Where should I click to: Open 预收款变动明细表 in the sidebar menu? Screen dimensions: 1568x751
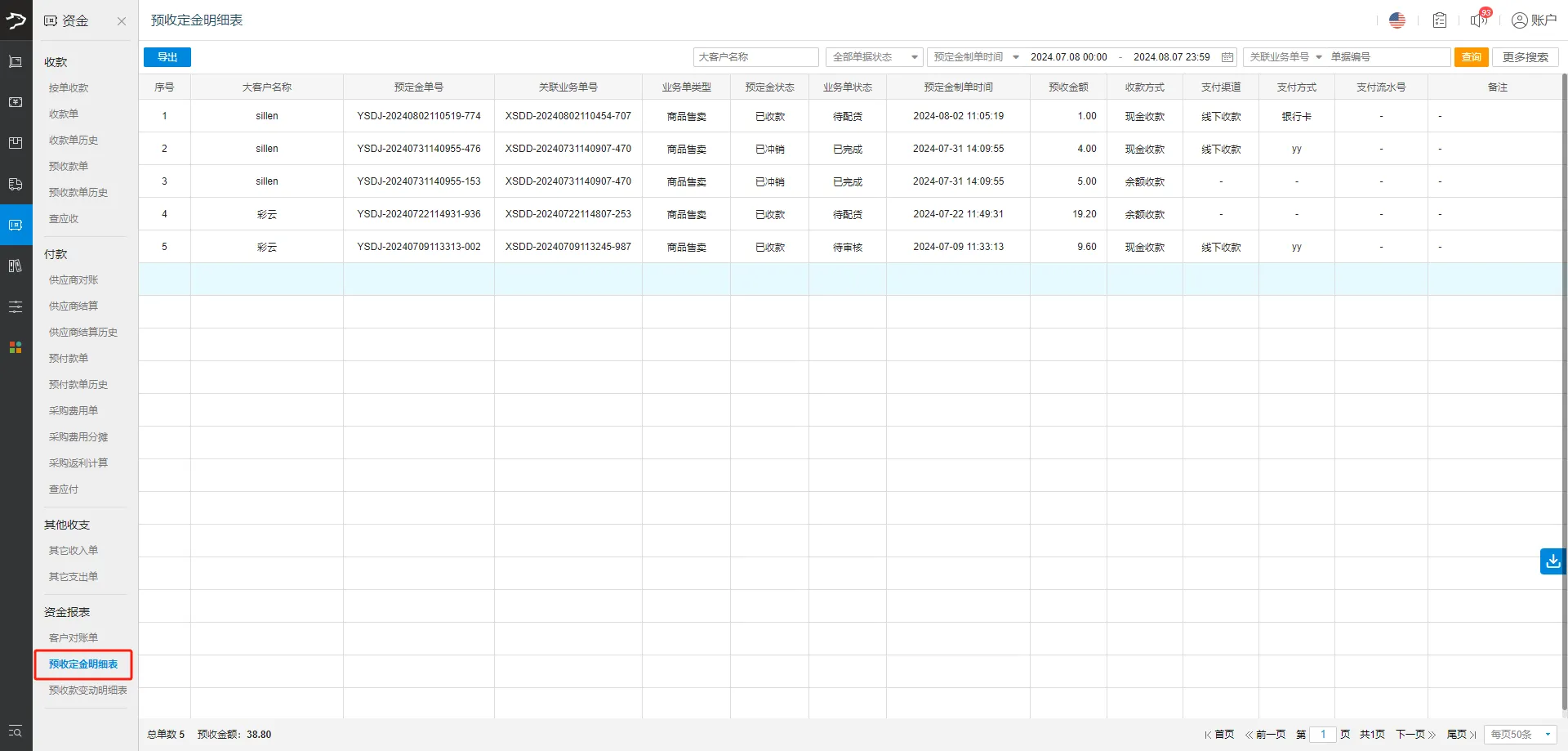pyautogui.click(x=87, y=691)
